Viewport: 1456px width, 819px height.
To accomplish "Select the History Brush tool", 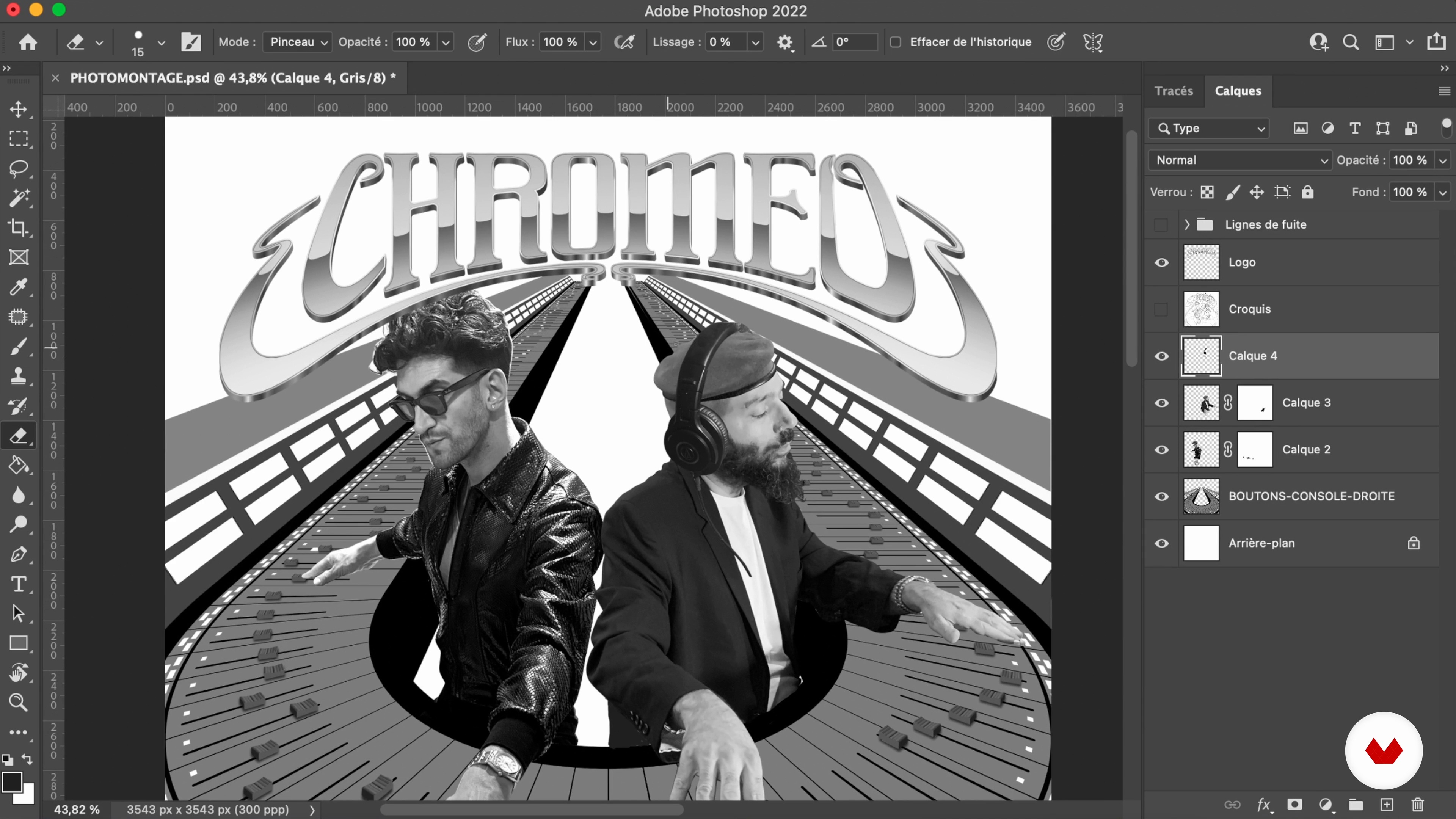I will click(19, 406).
